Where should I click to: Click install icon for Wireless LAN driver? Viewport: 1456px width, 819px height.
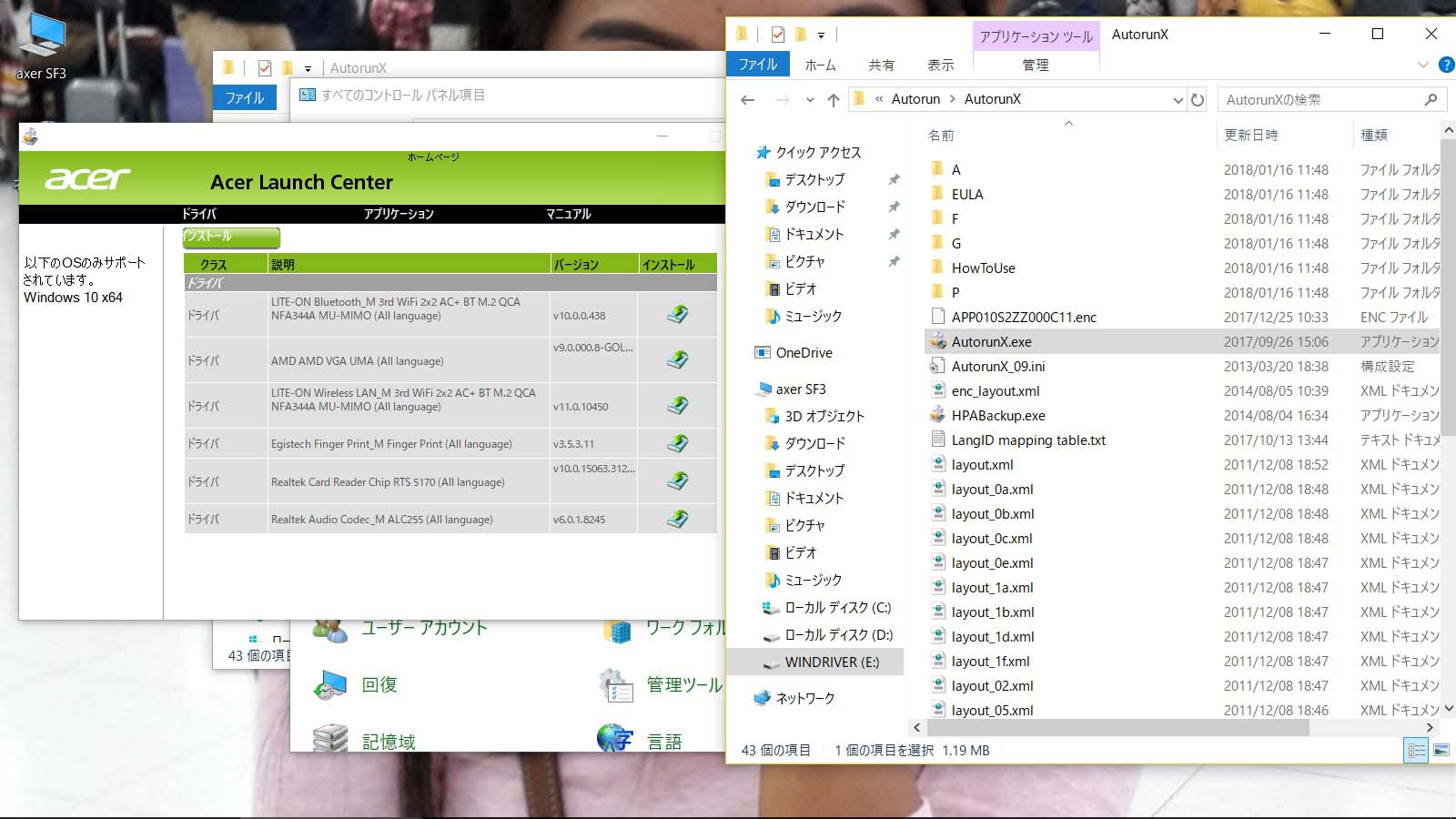(677, 405)
